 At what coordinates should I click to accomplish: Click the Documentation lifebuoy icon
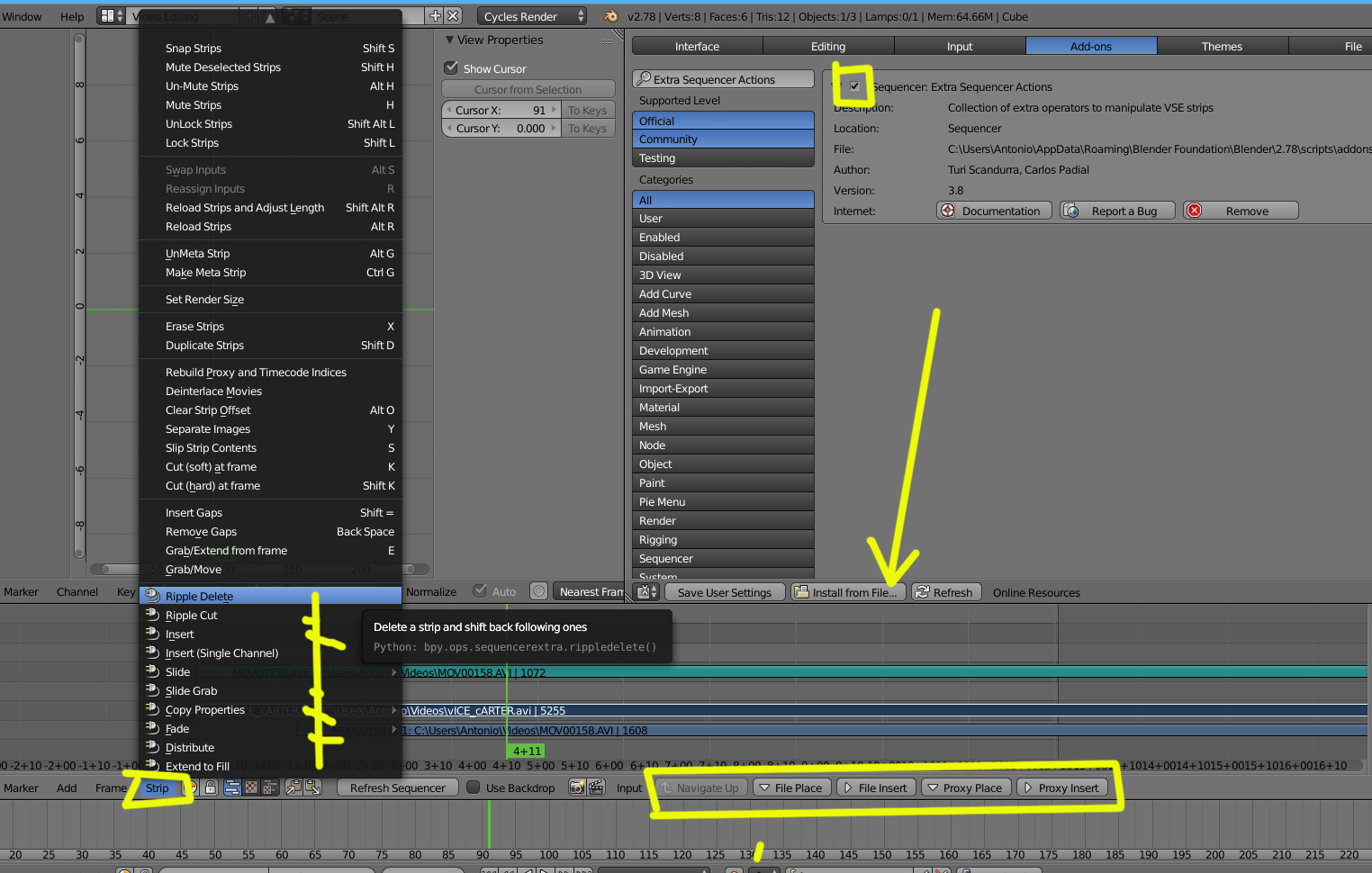pos(947,211)
